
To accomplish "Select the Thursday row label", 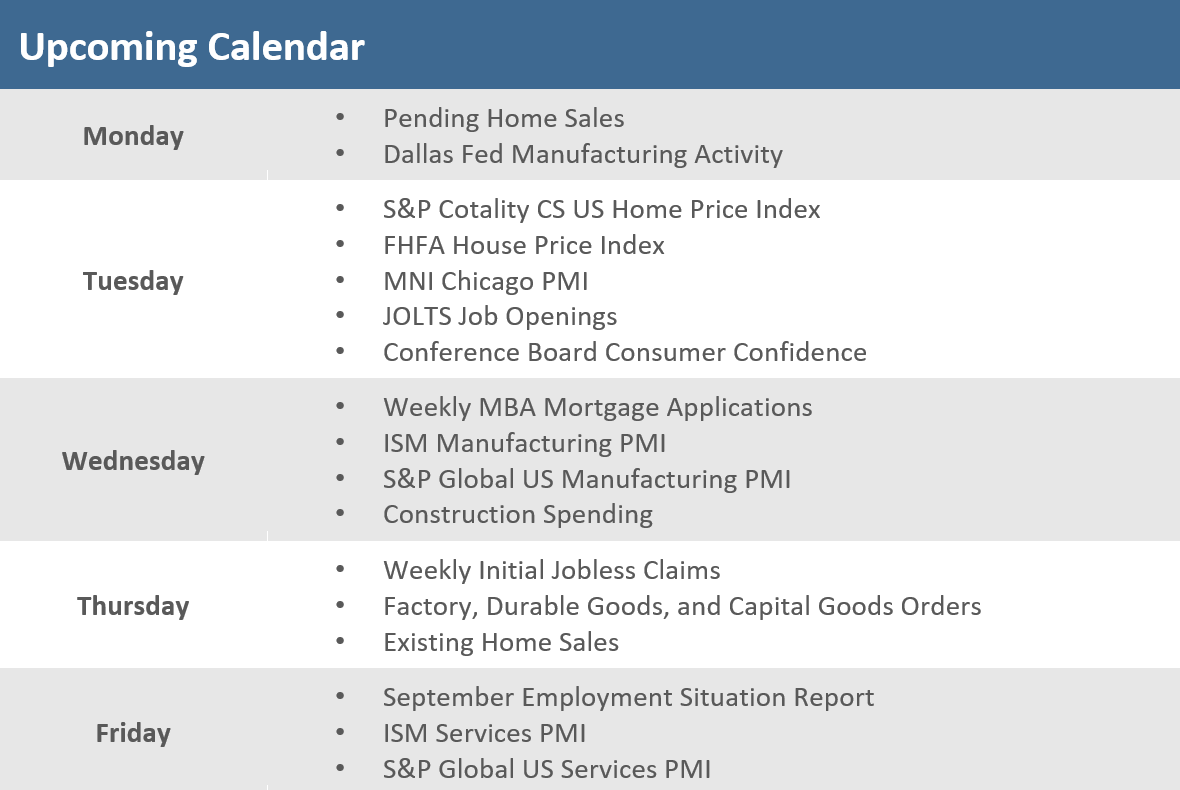I will 133,606.
